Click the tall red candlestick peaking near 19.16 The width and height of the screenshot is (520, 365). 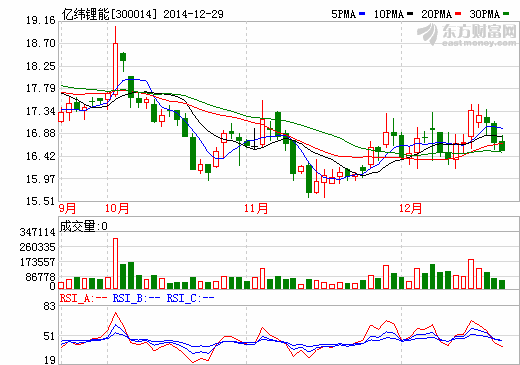click(x=115, y=61)
